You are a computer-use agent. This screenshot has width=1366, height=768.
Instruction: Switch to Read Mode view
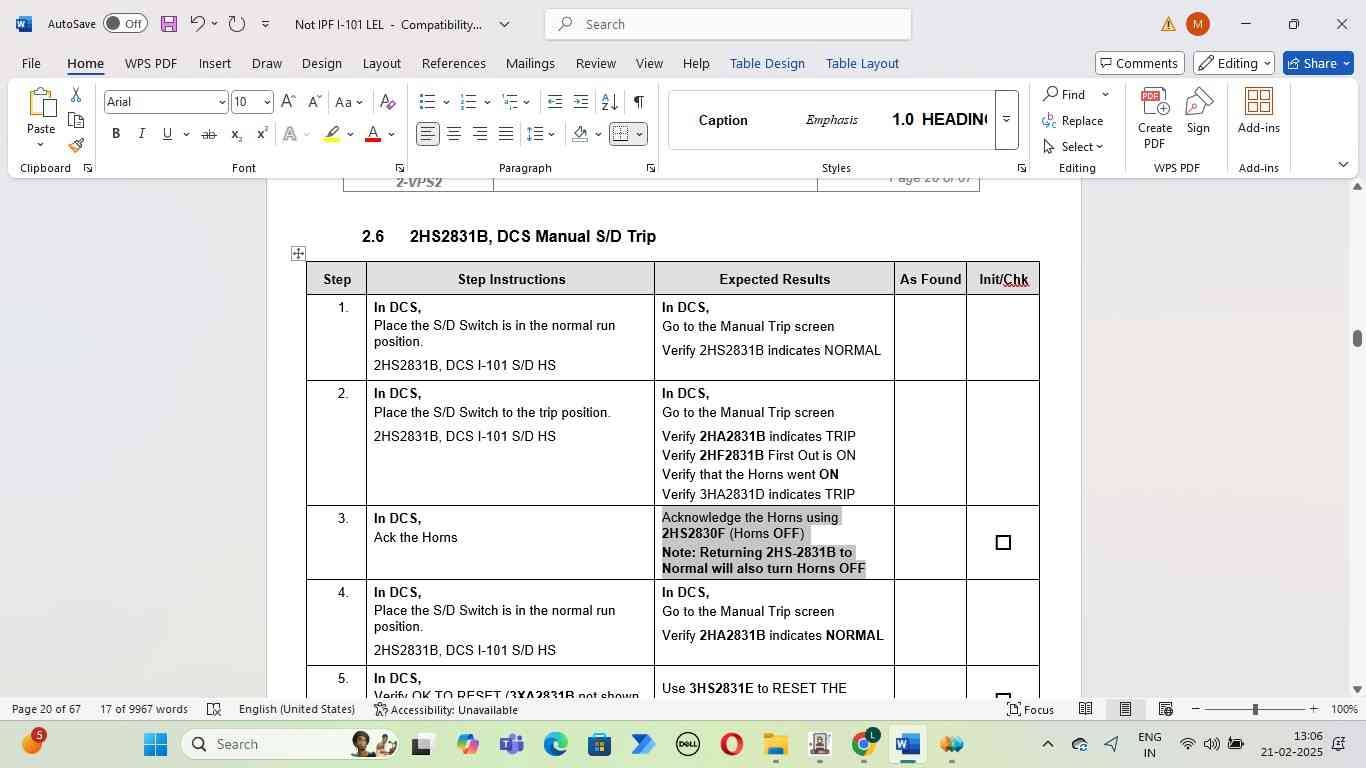click(1085, 709)
